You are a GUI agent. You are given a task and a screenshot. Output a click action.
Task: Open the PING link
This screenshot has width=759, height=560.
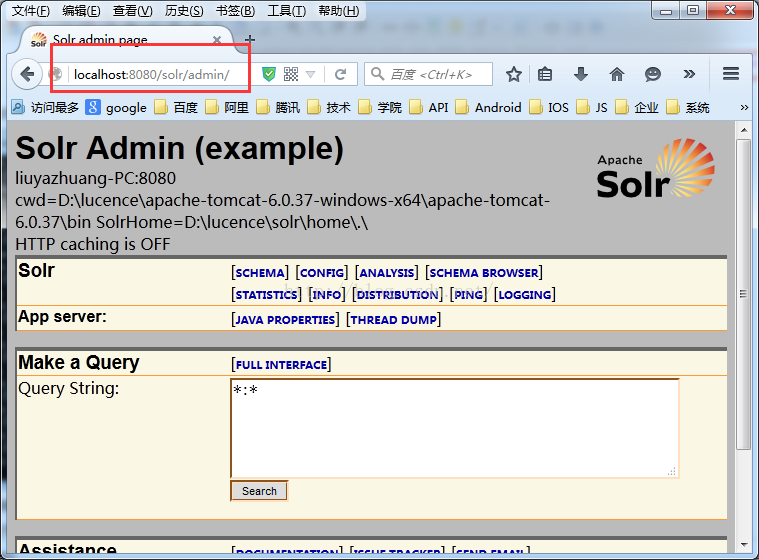[x=469, y=295]
